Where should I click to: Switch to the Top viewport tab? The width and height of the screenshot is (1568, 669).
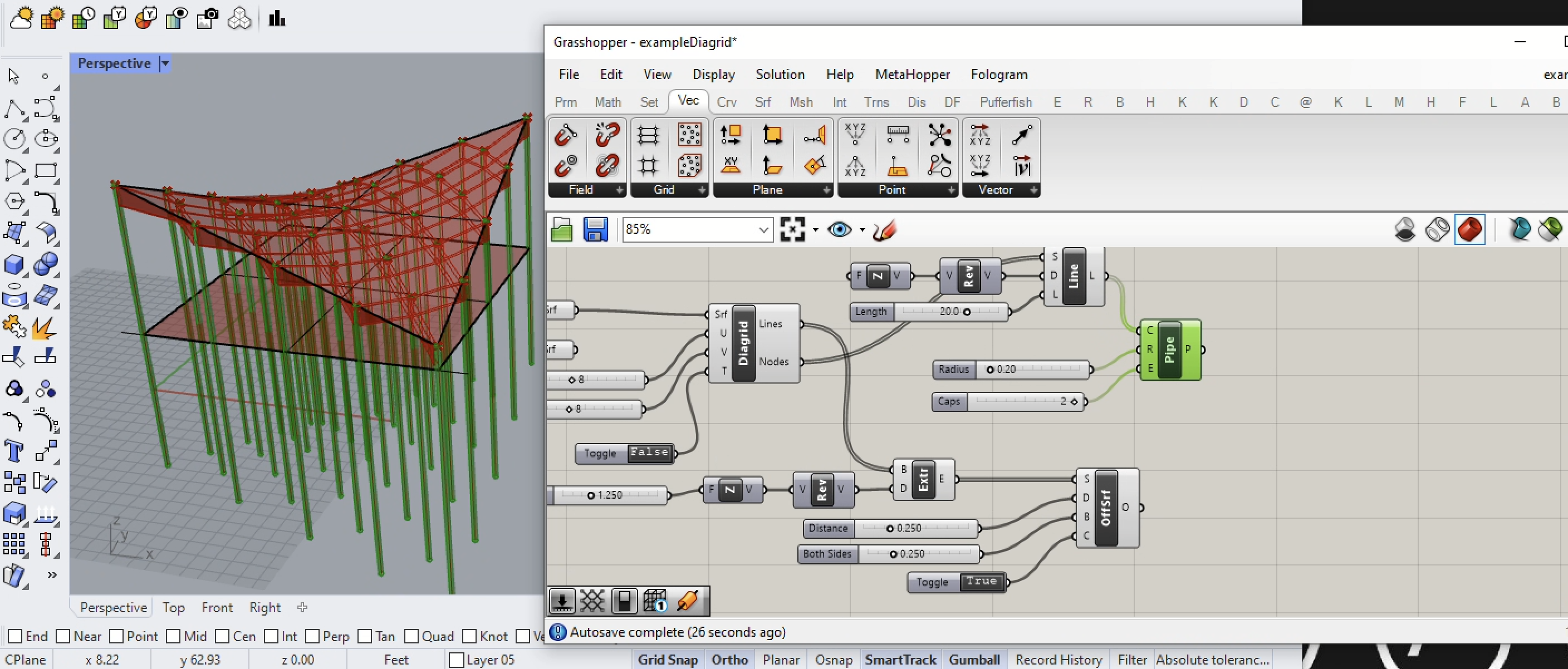point(173,607)
